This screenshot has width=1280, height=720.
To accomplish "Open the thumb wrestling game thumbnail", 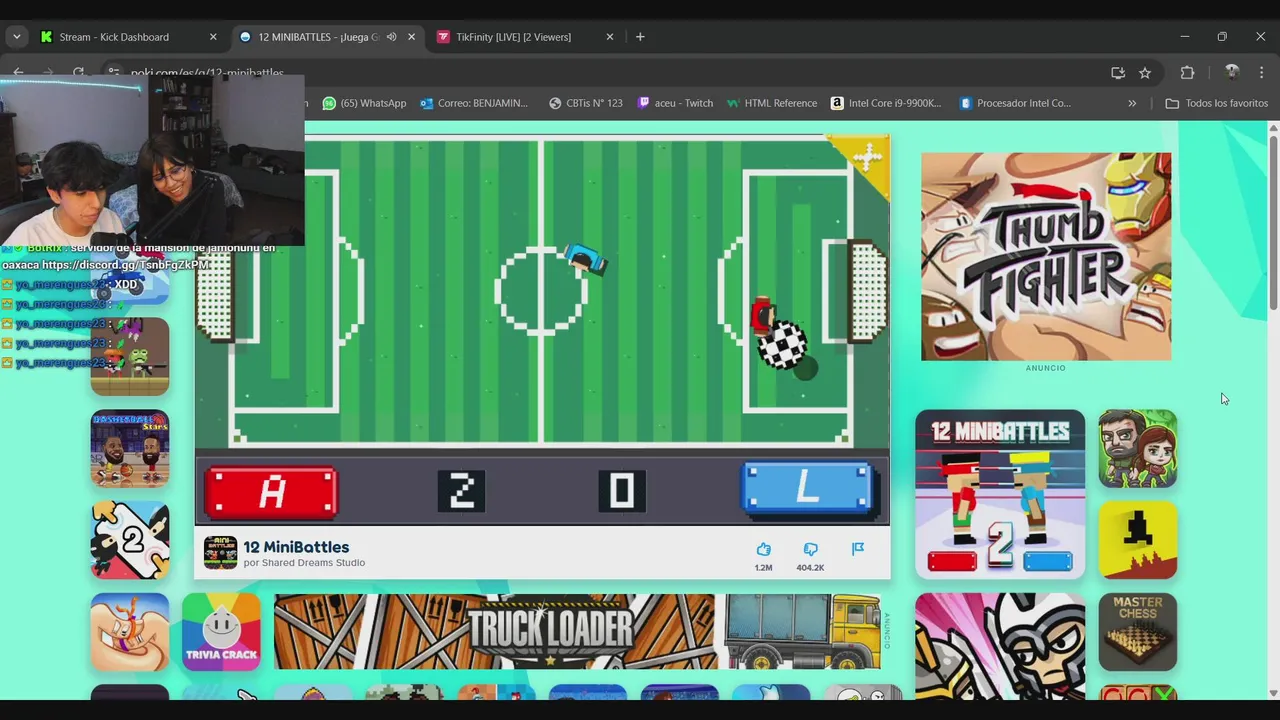I will pyautogui.click(x=130, y=632).
